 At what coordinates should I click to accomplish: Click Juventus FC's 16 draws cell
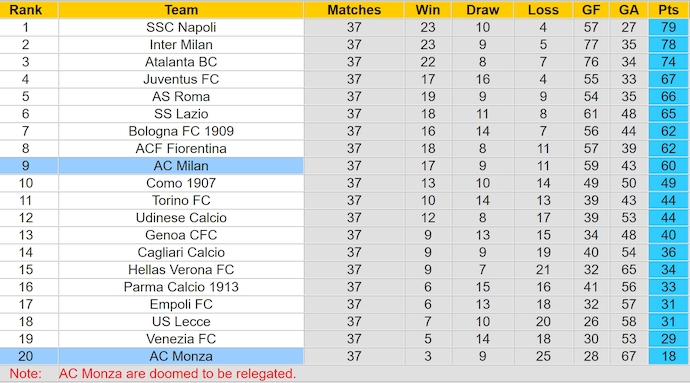point(483,79)
